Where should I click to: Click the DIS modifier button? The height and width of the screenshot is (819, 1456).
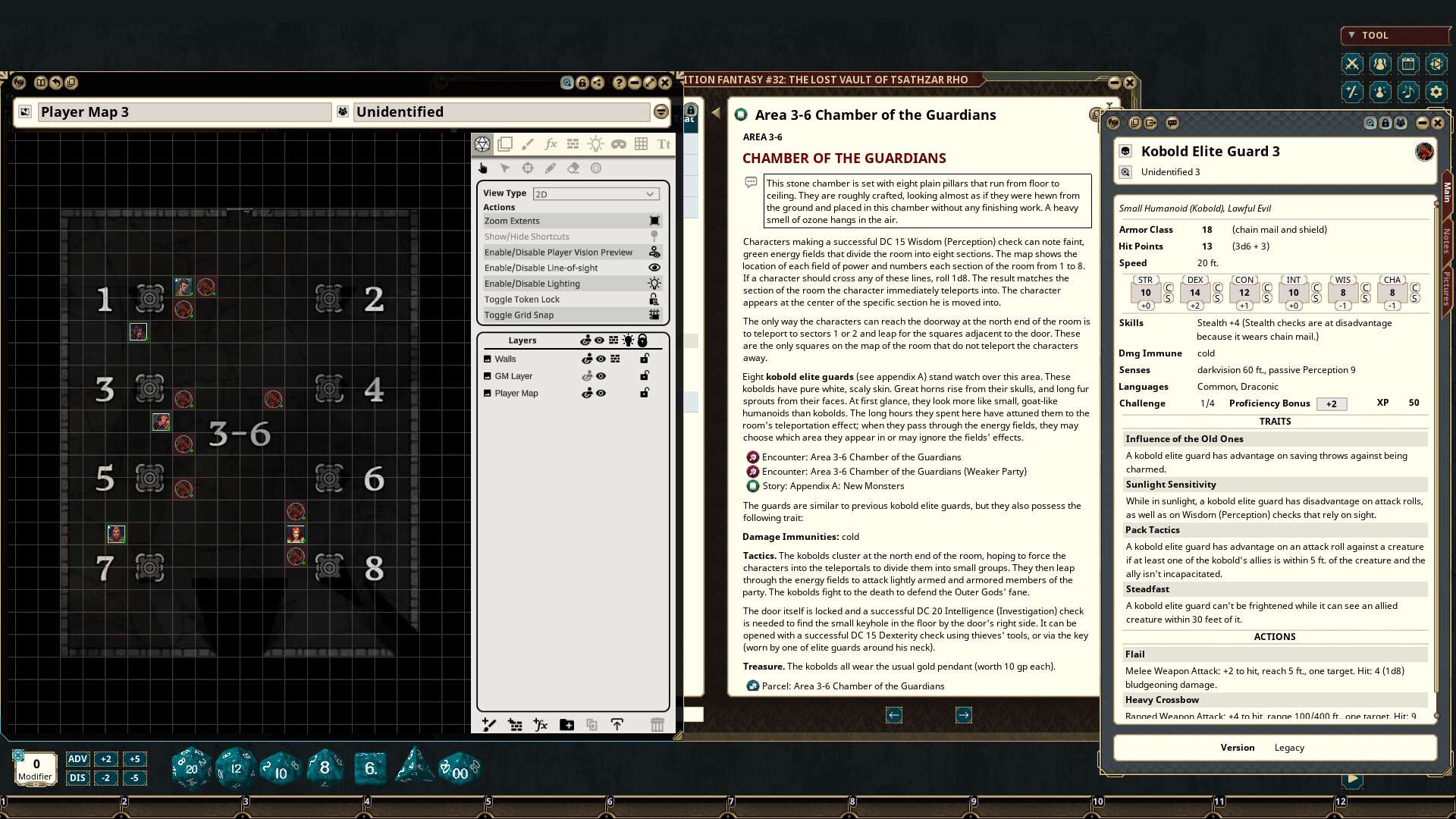point(77,778)
